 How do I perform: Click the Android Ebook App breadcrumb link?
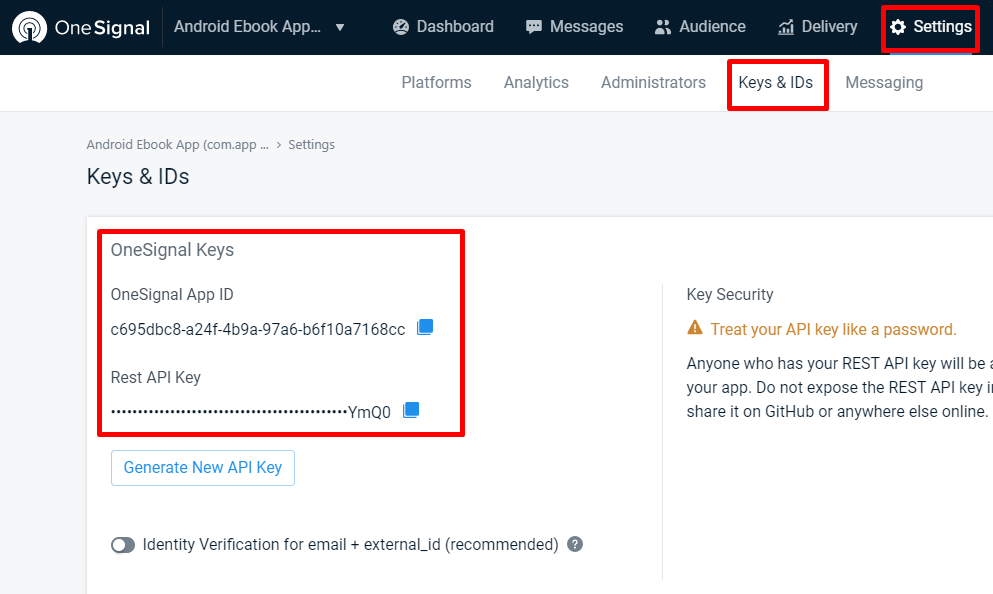click(178, 144)
